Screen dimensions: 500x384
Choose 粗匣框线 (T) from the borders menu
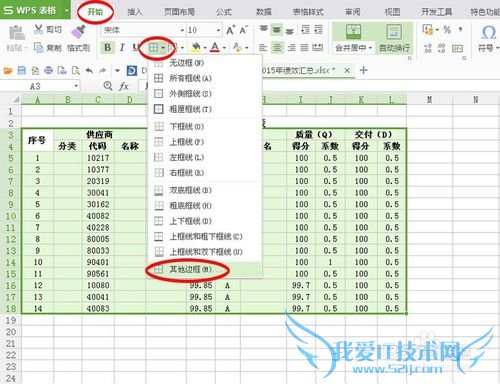click(205, 109)
